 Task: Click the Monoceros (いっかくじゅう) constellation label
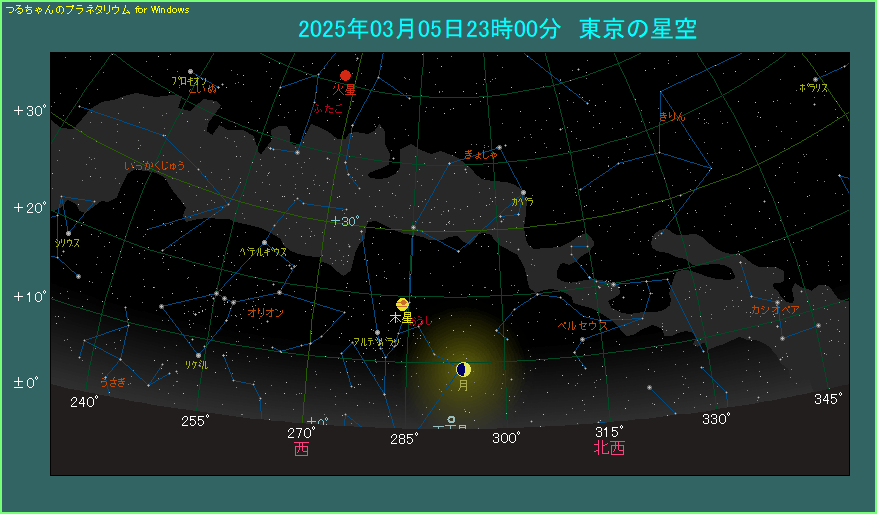(x=155, y=165)
